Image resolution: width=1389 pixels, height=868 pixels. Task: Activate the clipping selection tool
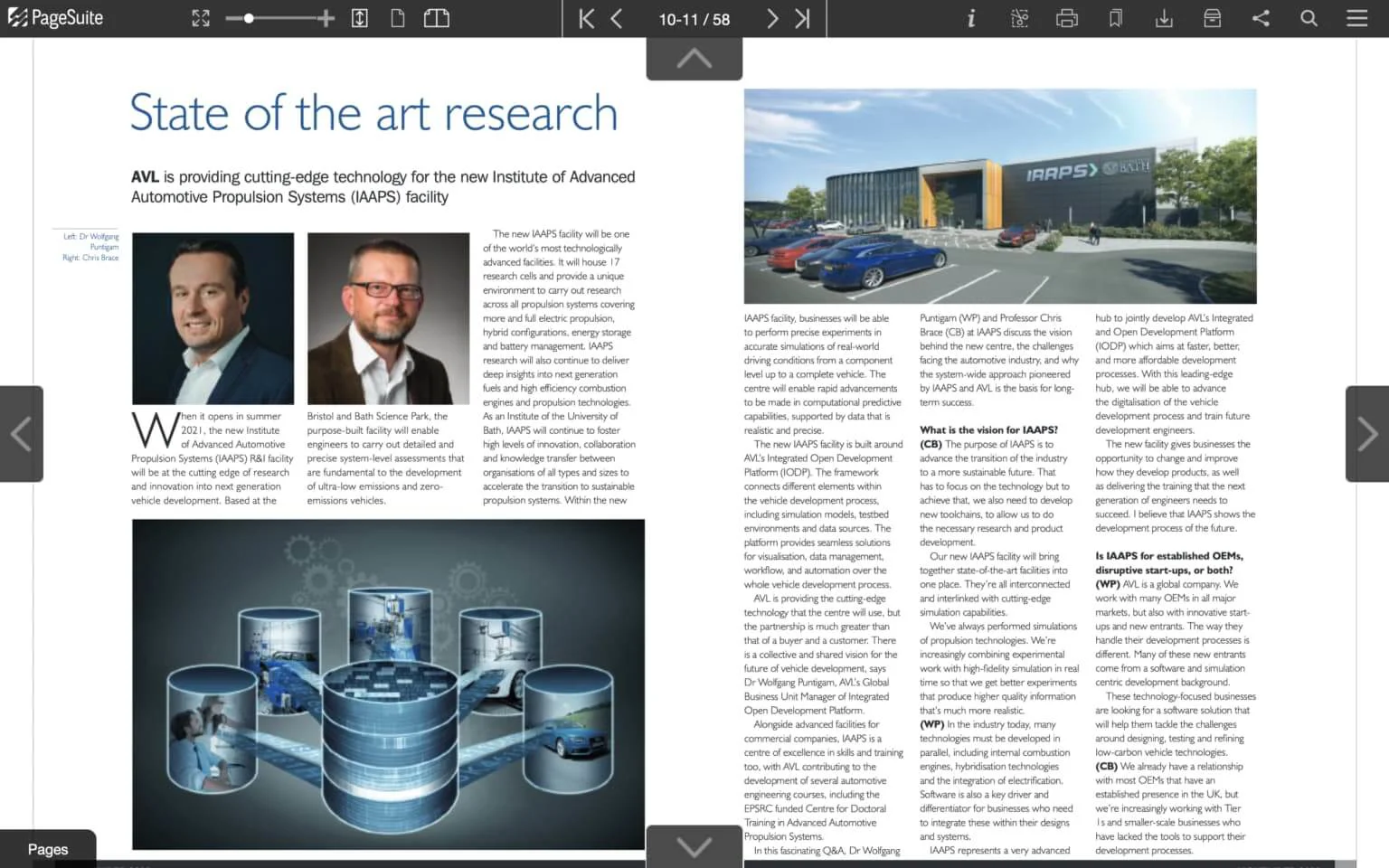coord(1019,18)
